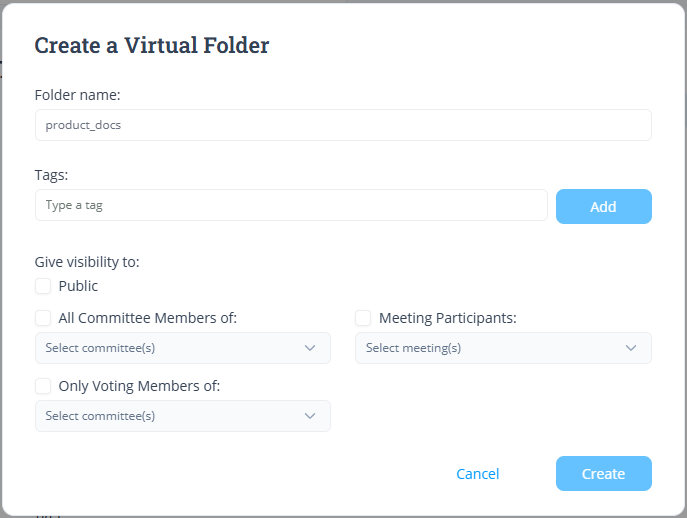Open committee dropdown under Only Voting Members
The image size is (687, 518).
click(x=170, y=416)
